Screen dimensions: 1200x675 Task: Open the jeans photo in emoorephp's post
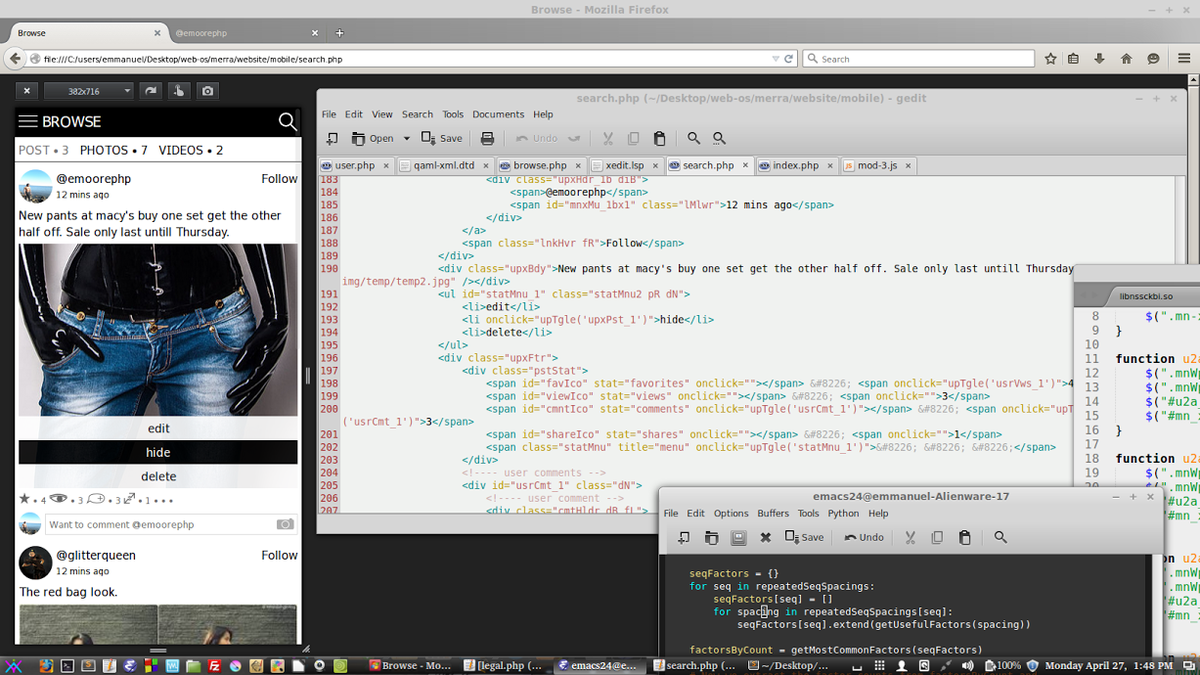[x=158, y=329]
